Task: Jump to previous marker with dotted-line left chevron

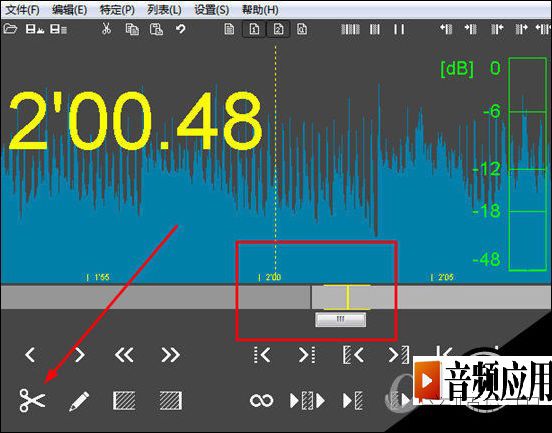Action: pyautogui.click(x=262, y=354)
